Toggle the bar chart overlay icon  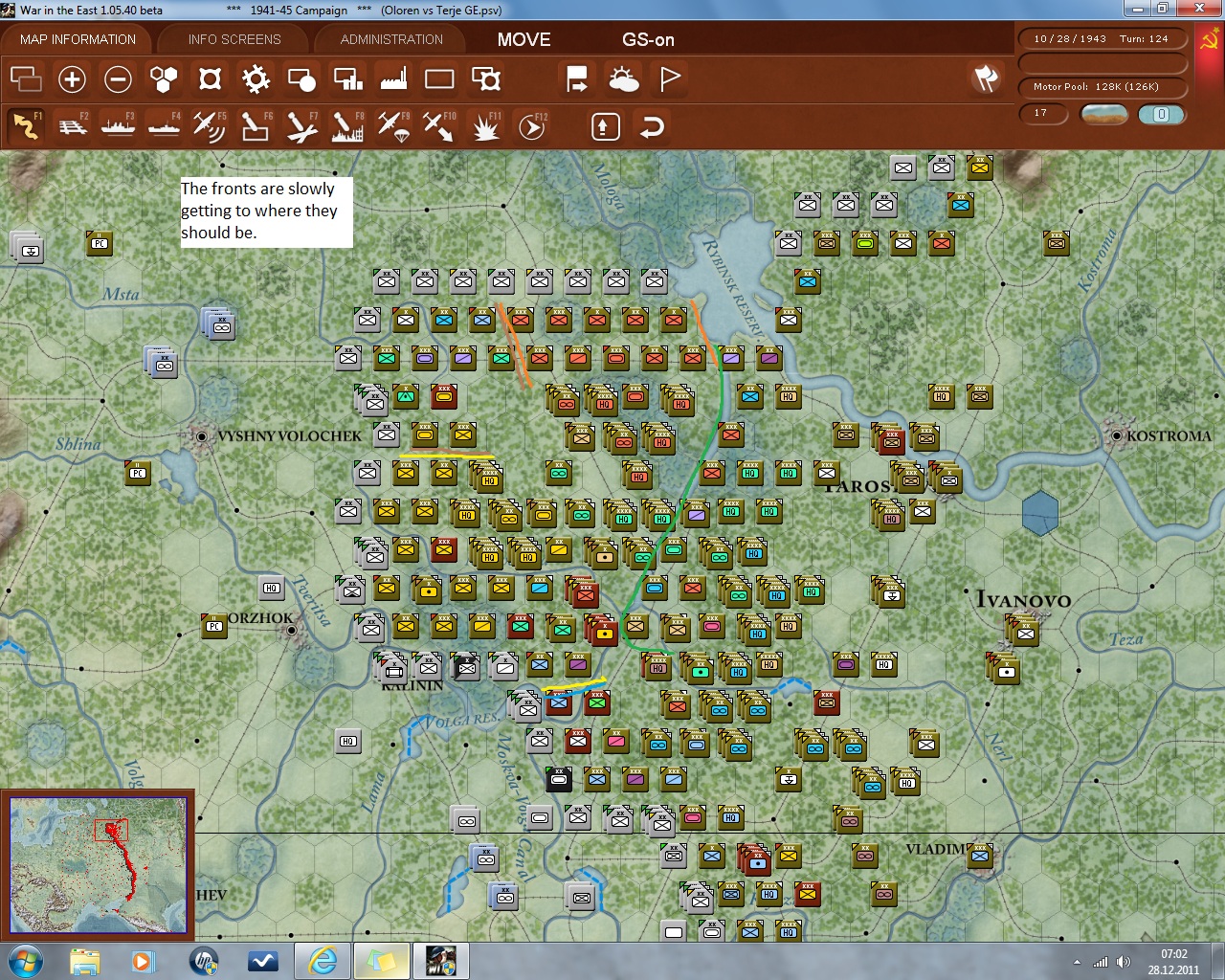(x=347, y=78)
